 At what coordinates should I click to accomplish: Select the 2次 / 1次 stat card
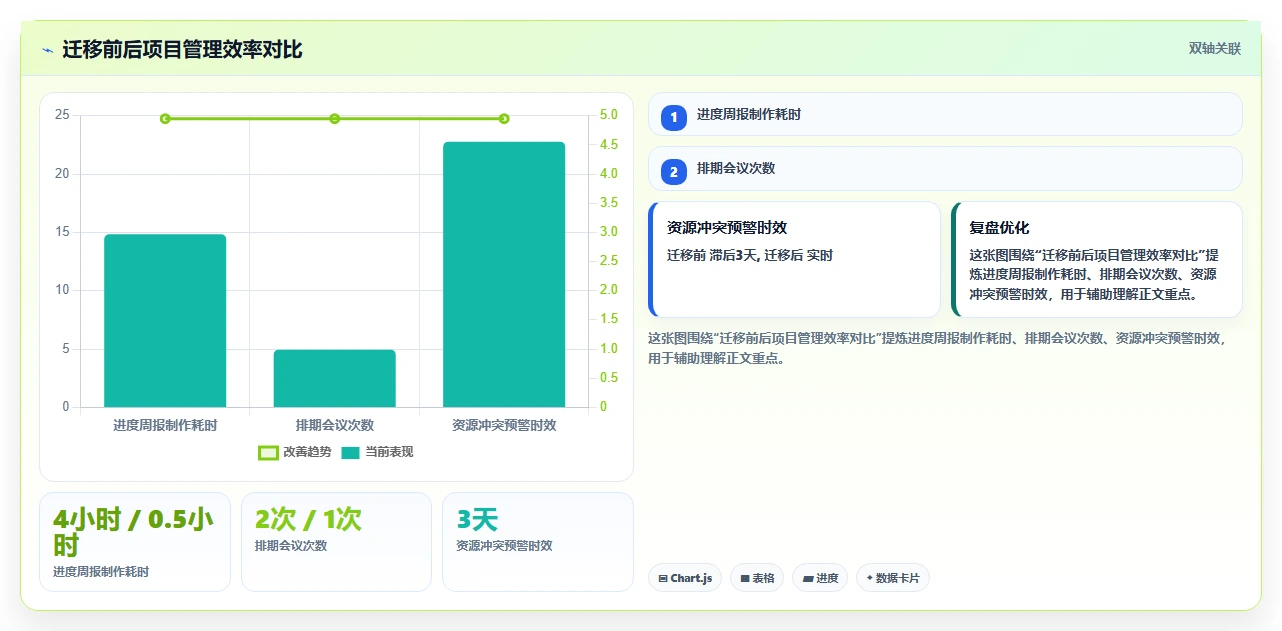(336, 542)
